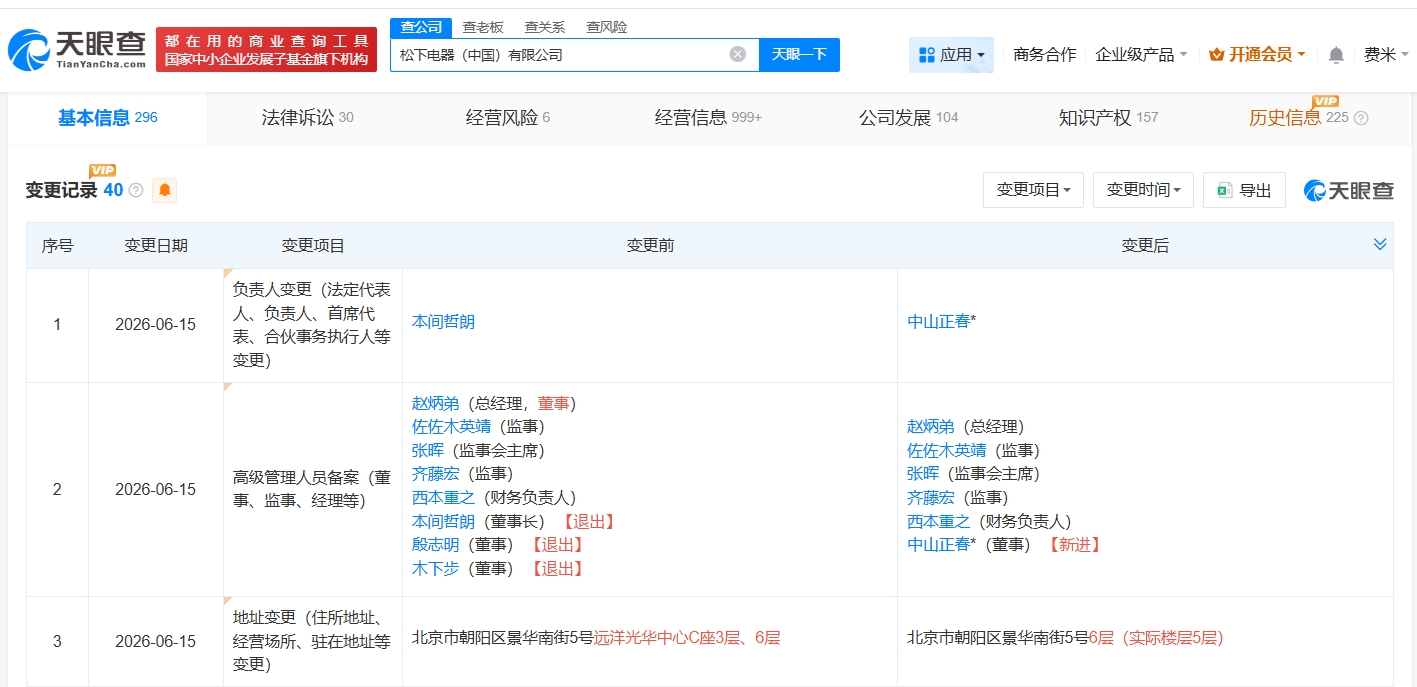Click new address text 6层(实际楼层5层)
The image size is (1417, 687).
pos(1155,638)
